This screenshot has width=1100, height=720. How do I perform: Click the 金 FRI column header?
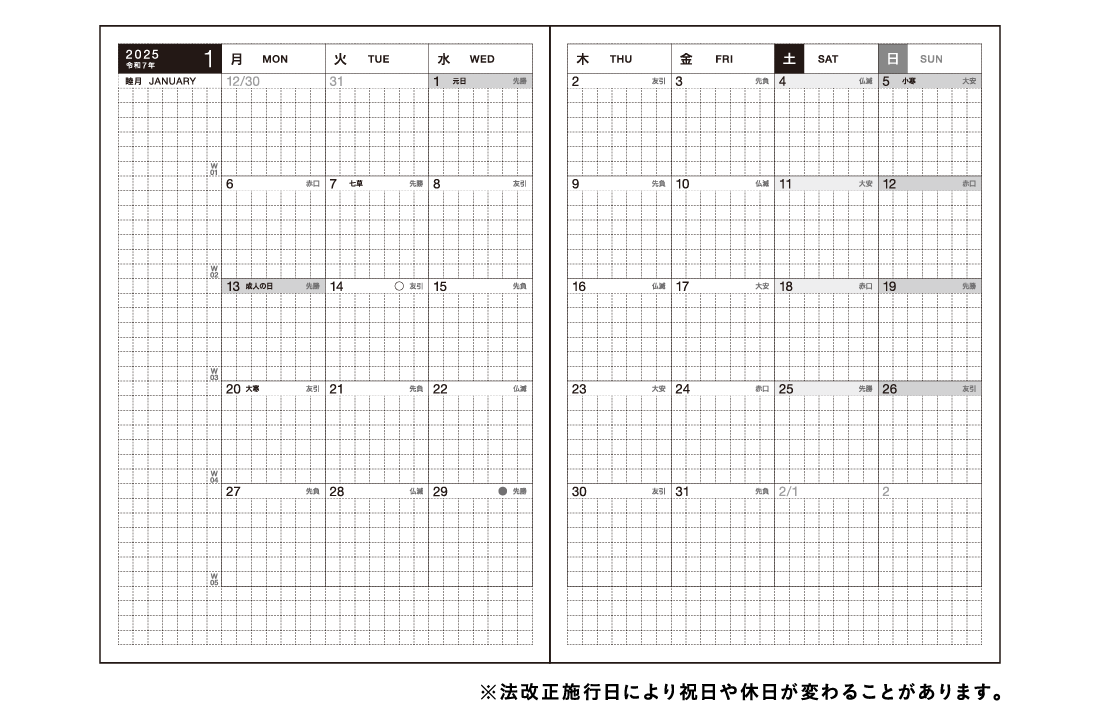[721, 59]
